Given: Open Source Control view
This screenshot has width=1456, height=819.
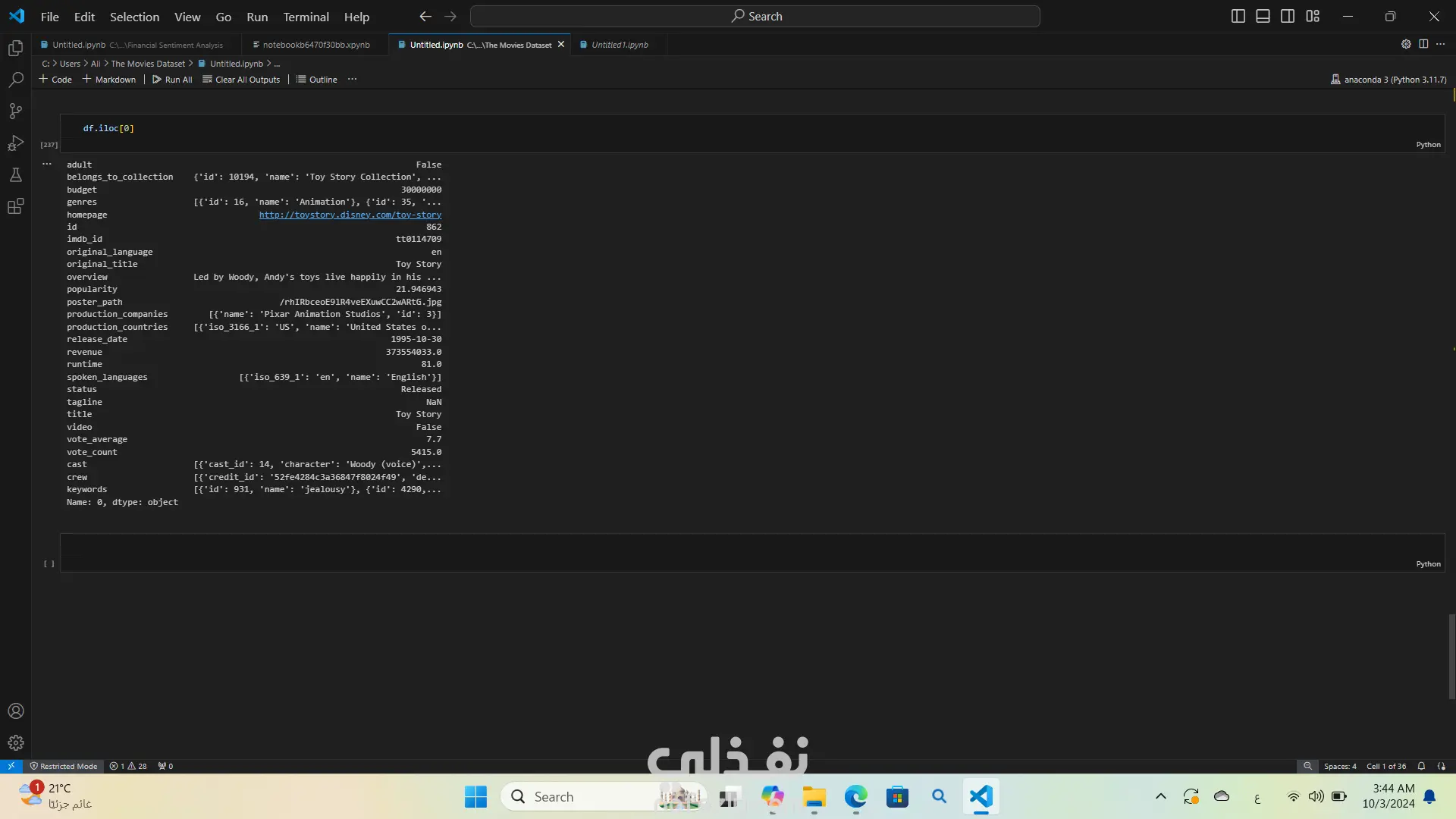Looking at the screenshot, I should pyautogui.click(x=15, y=111).
